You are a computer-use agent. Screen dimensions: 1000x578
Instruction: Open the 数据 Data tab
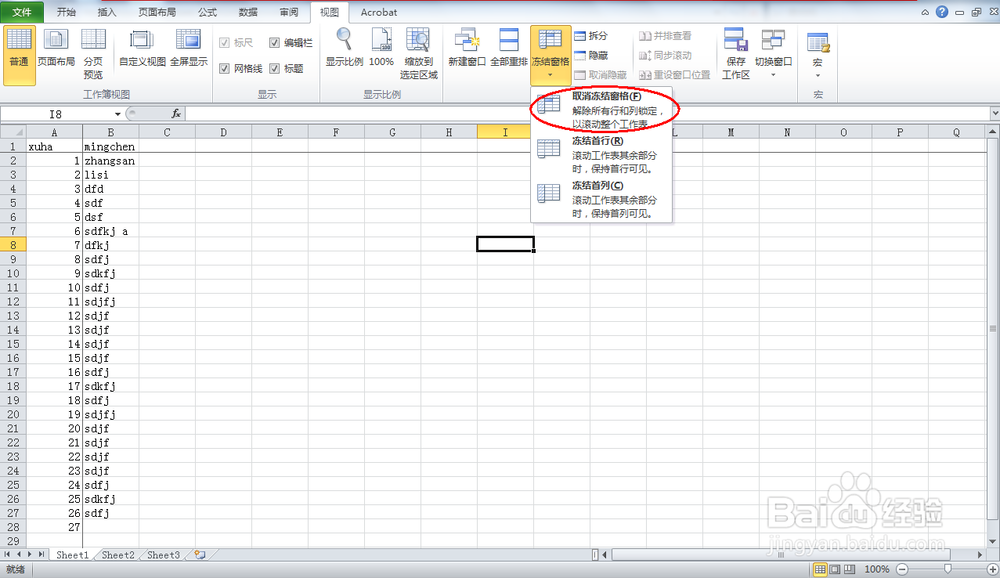pos(248,12)
